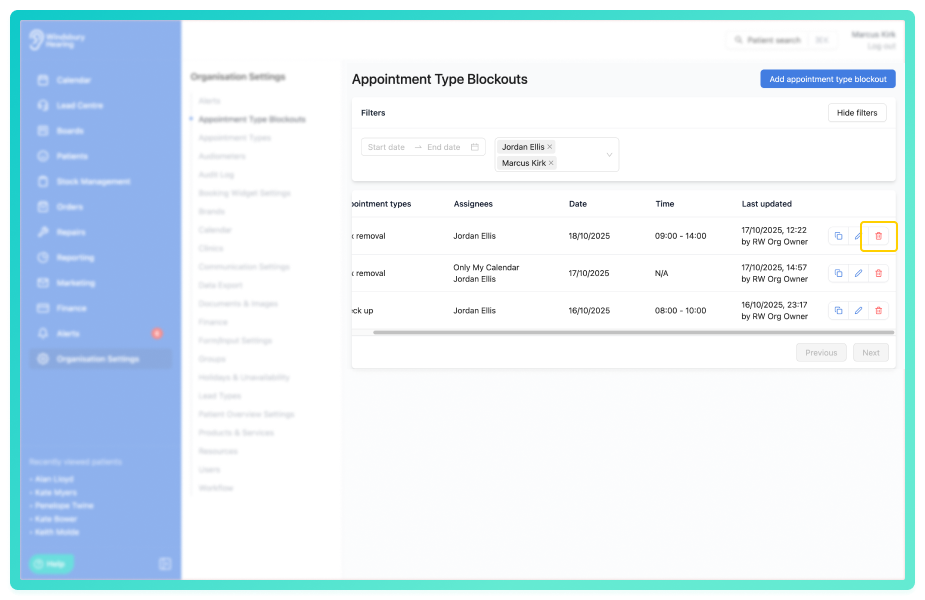This screenshot has width=925, height=600.
Task: Select Holidays & Unavailability settings item
Action: 244,378
